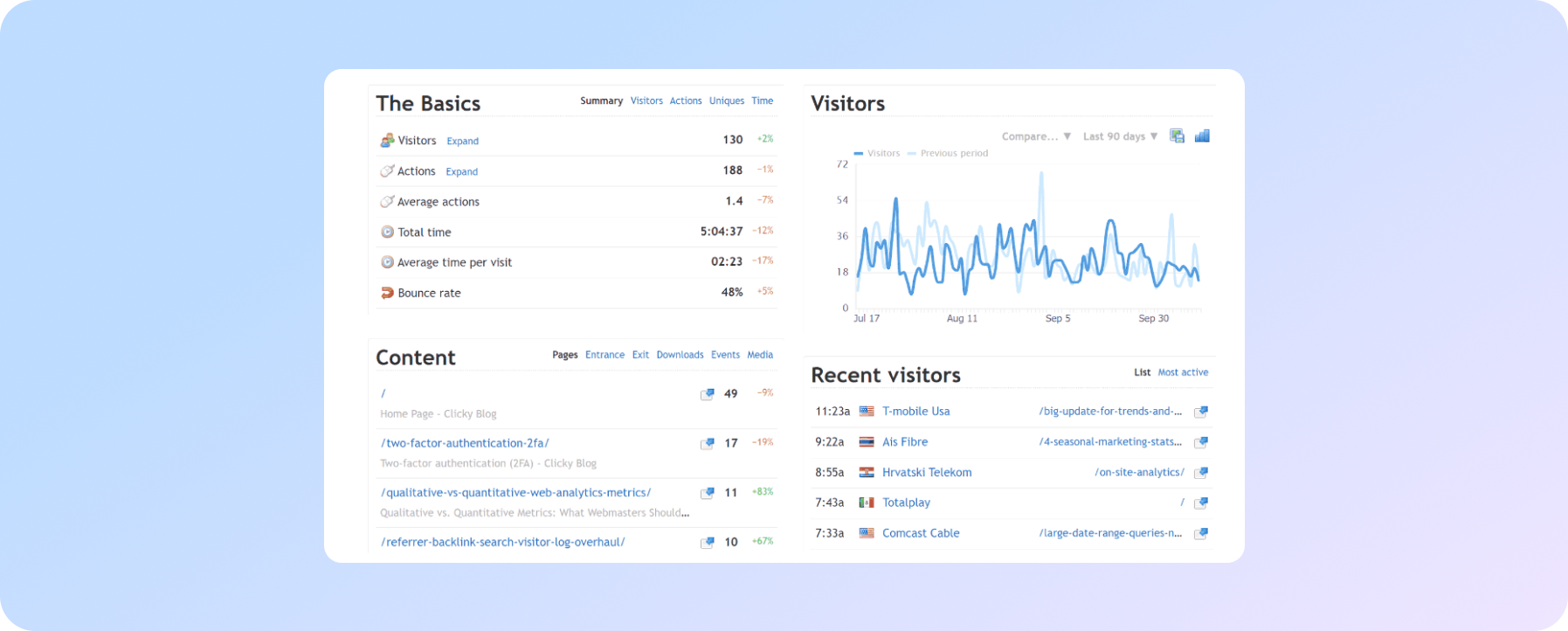Toggle the Visitors series in the chart legend
Image resolution: width=1568 pixels, height=631 pixels.
[x=877, y=153]
